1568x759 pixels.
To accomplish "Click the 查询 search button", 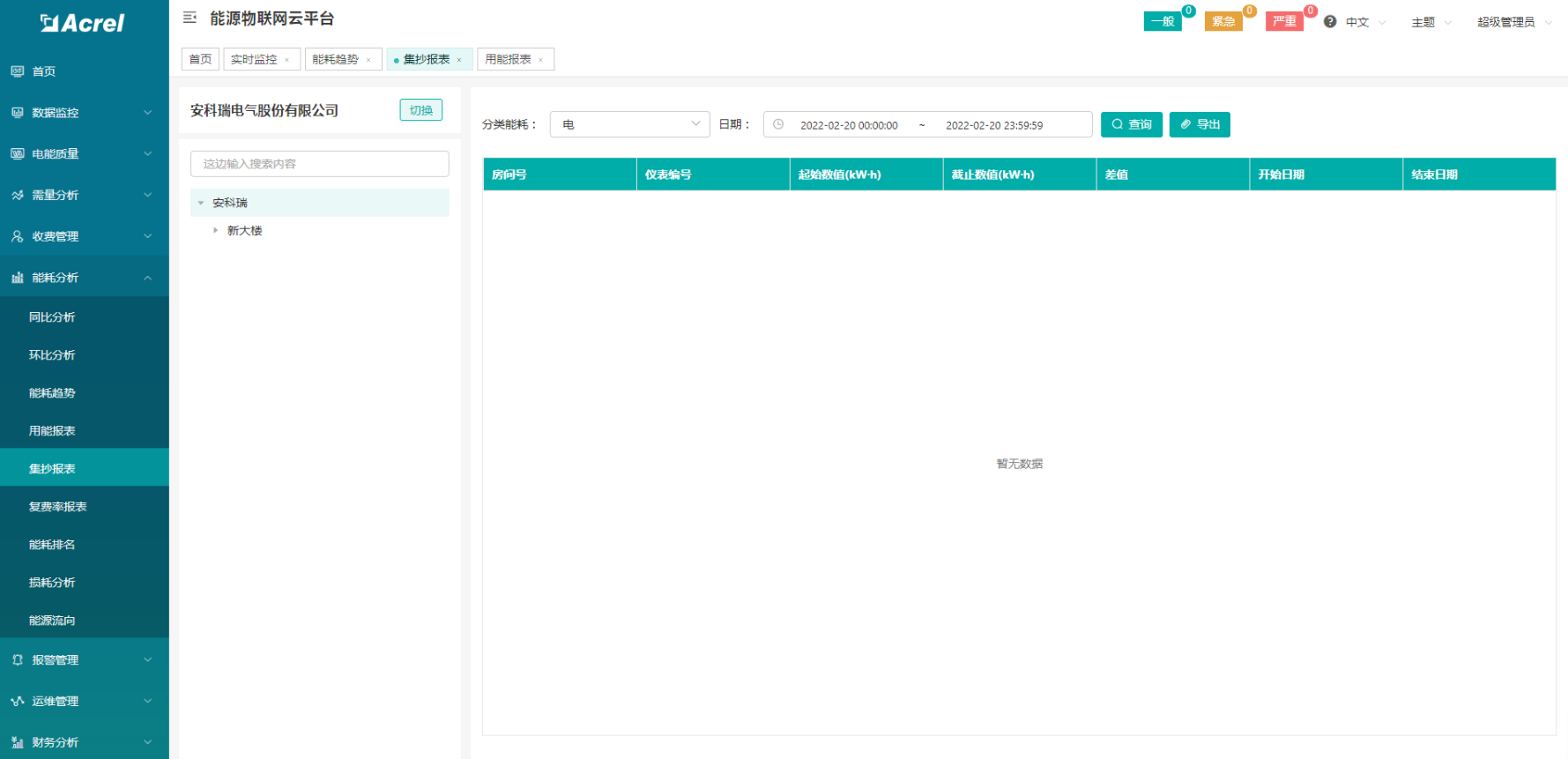I will click(1132, 124).
